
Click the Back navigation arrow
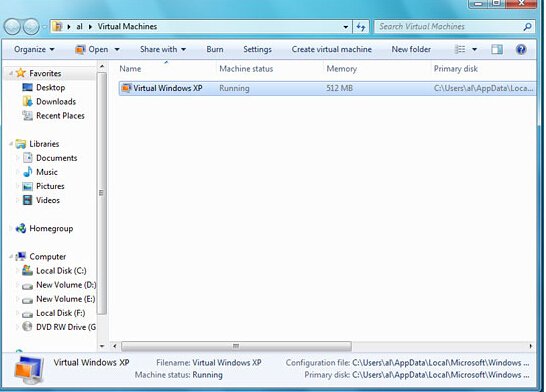coord(13,27)
